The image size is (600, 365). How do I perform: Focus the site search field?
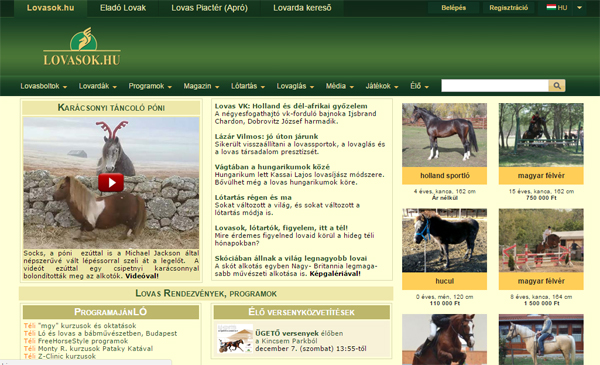(495, 86)
